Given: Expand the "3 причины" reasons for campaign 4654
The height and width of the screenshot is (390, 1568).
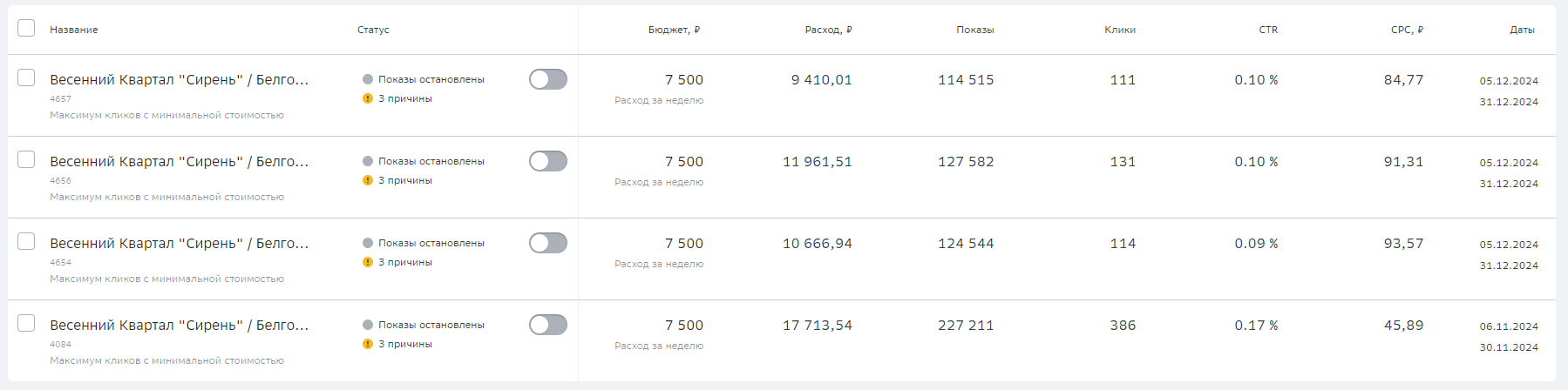Looking at the screenshot, I should point(405,262).
